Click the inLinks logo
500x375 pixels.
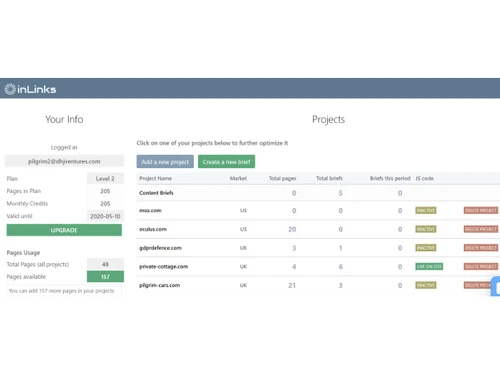[30, 89]
